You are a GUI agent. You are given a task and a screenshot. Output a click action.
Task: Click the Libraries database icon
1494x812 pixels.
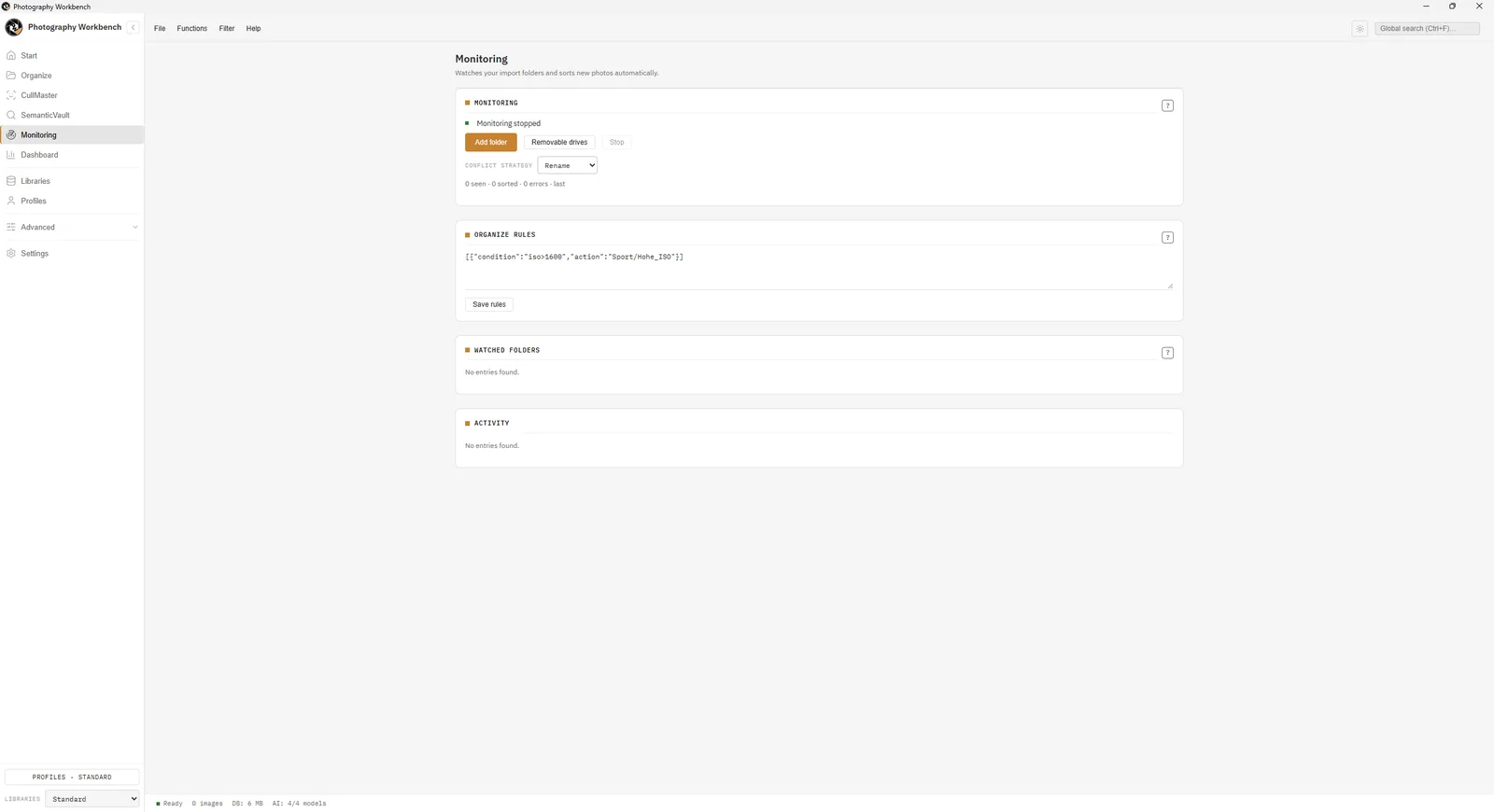click(11, 181)
